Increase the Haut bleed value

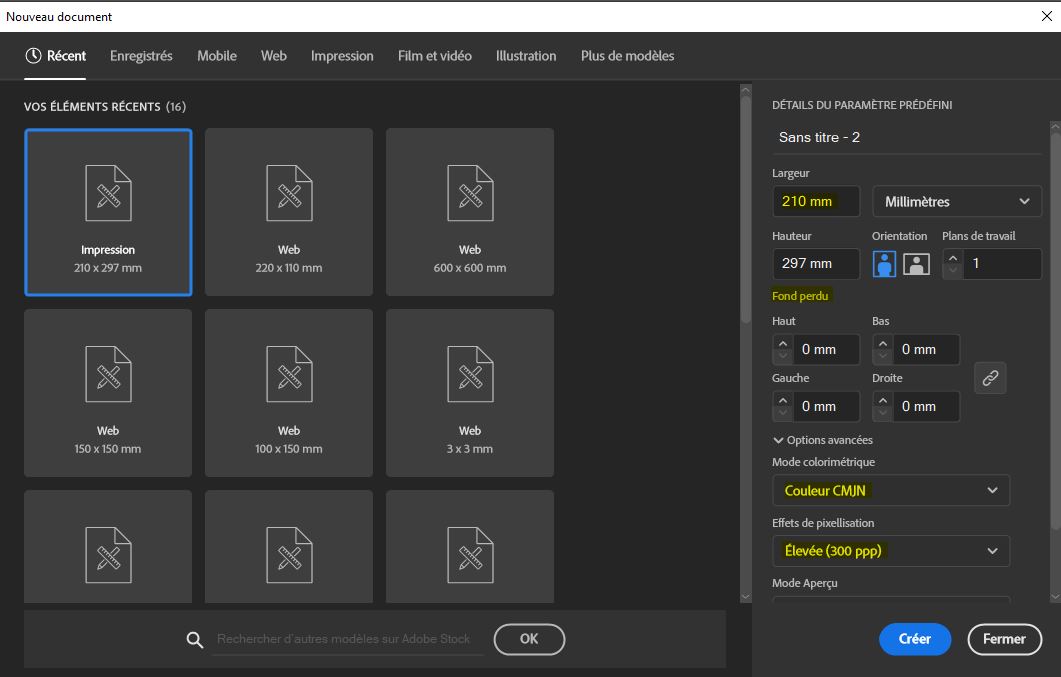point(783,344)
